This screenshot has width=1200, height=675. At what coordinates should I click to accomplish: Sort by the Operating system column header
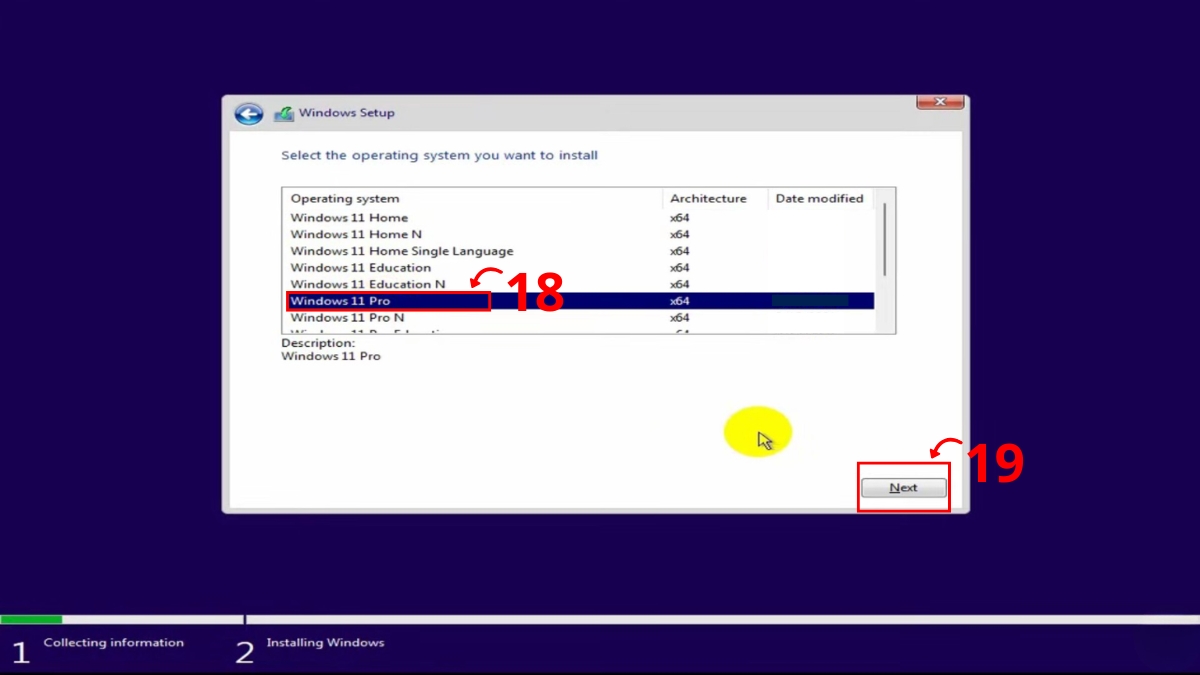coord(345,198)
